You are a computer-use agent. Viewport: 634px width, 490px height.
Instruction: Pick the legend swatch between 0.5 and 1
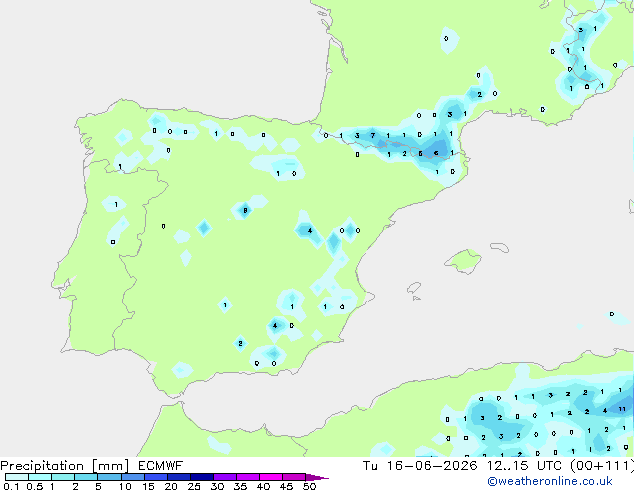(40, 477)
